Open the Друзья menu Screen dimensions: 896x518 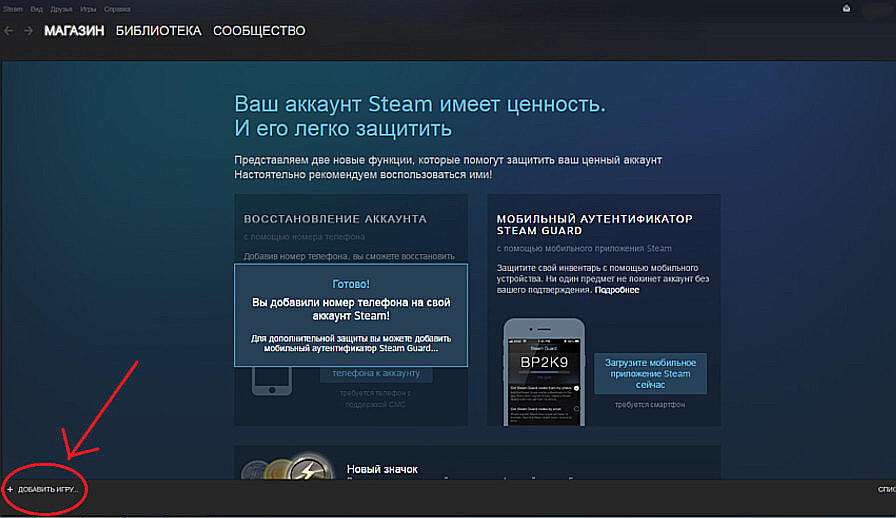61,9
